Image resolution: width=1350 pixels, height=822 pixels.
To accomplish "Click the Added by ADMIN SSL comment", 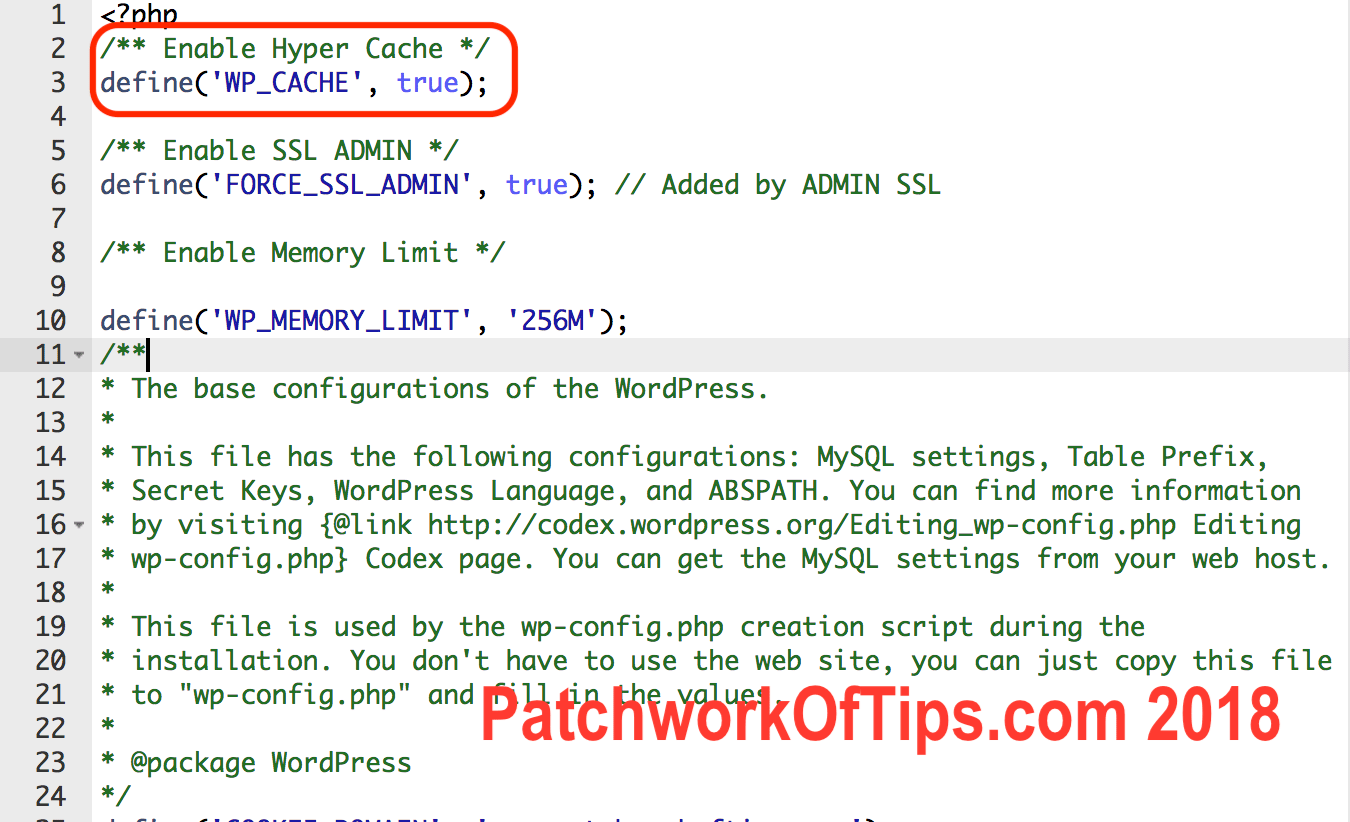I will click(x=777, y=184).
